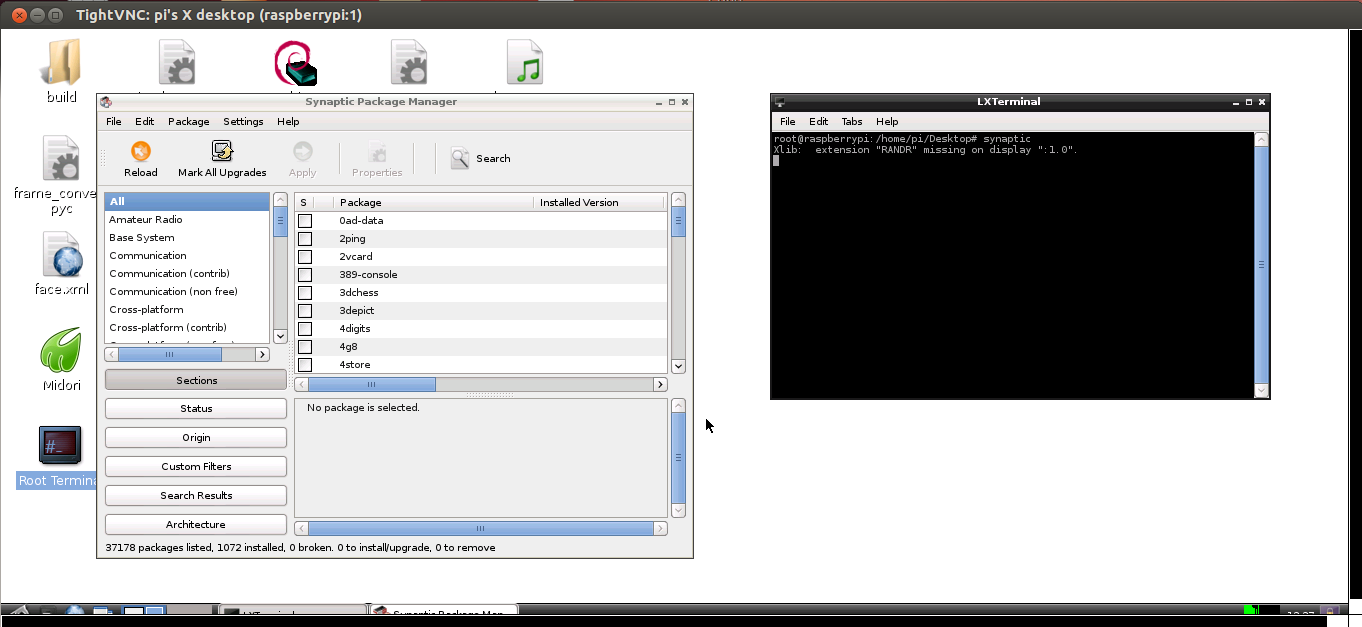
Task: Select Cross-platform (contrib) section
Action: 187,327
